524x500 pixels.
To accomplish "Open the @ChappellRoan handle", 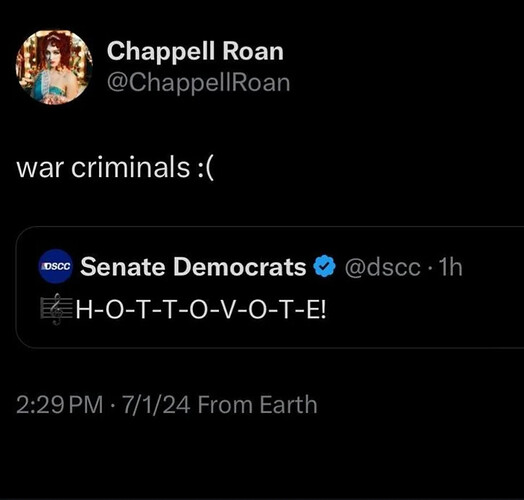I will pyautogui.click(x=199, y=83).
